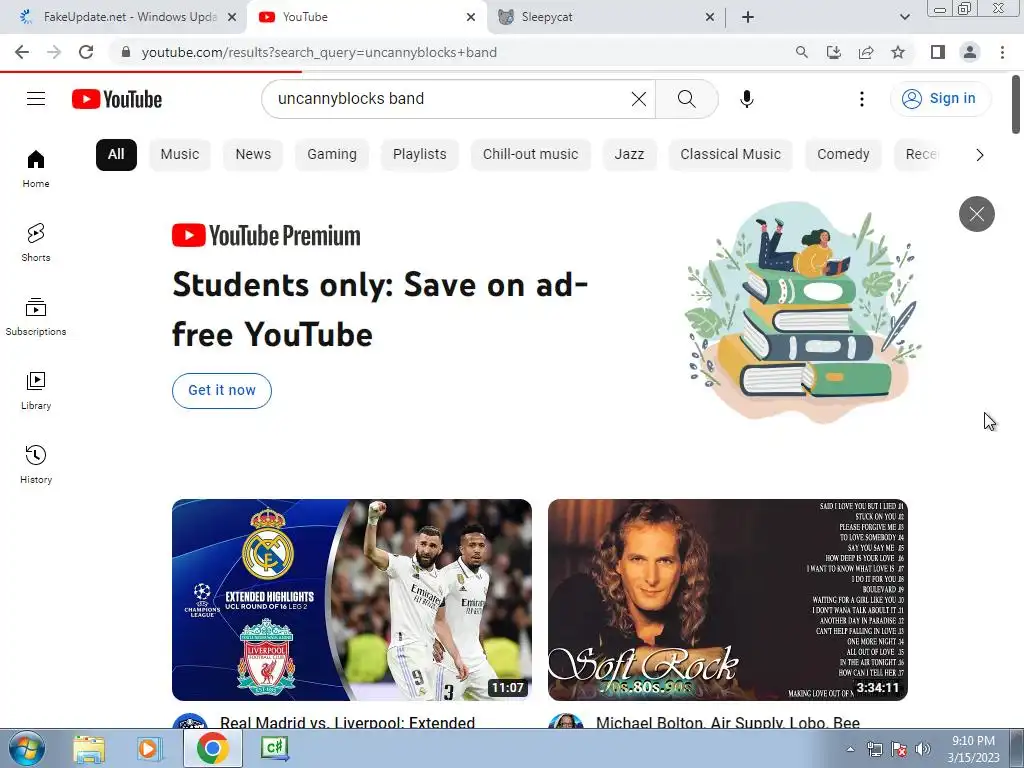Go to Home in the sidebar
Screen dimensions: 1024x768
click(x=36, y=169)
